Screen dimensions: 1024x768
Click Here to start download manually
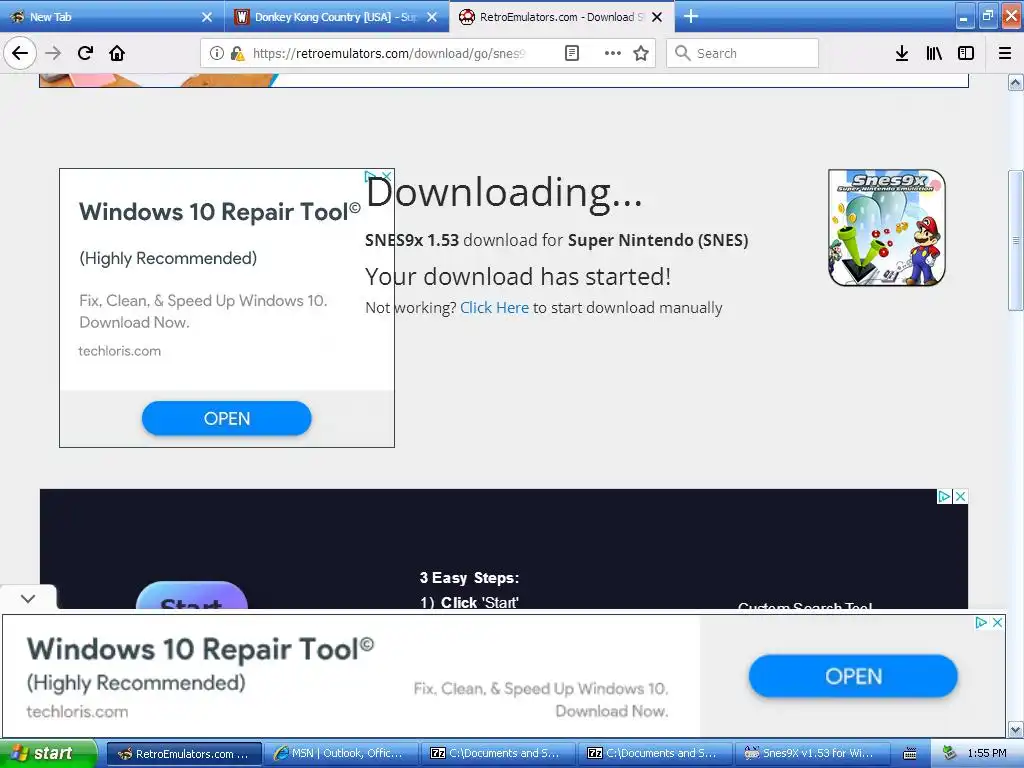pyautogui.click(x=494, y=308)
